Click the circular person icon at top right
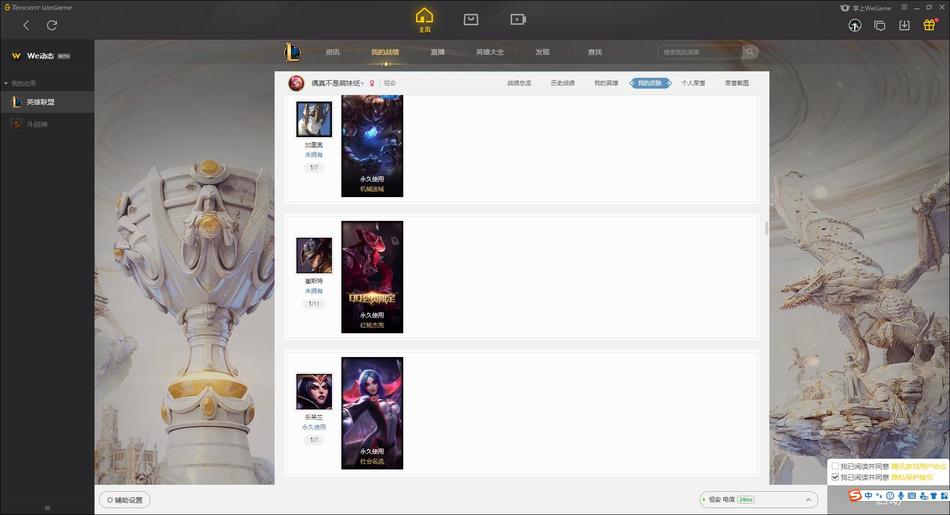 [855, 25]
